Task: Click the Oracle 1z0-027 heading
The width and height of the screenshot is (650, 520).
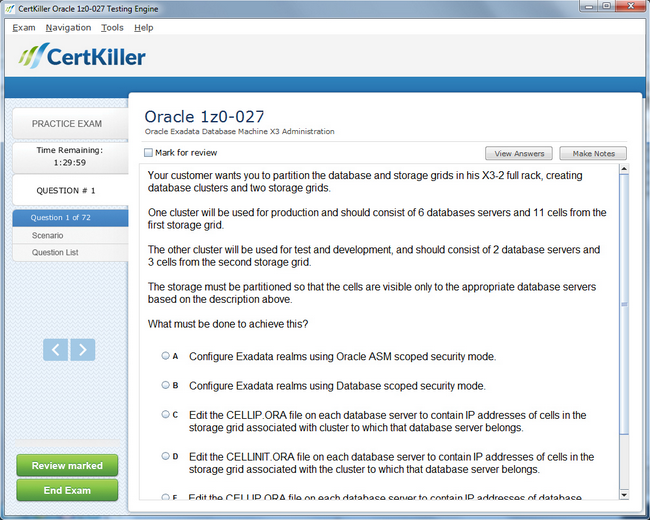Action: point(204,117)
